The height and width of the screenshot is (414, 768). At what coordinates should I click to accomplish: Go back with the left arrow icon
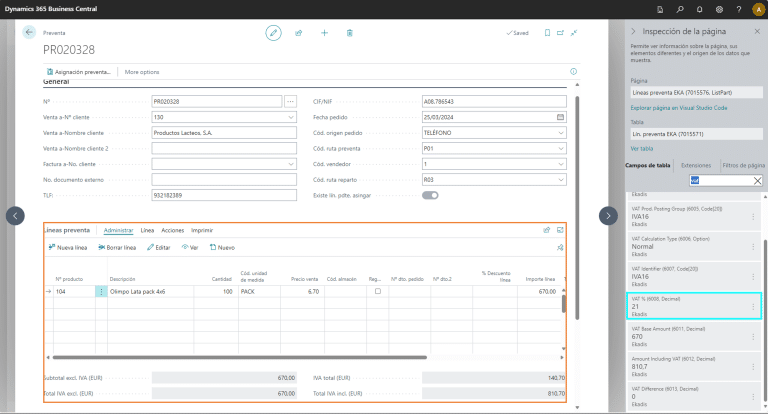(x=28, y=33)
